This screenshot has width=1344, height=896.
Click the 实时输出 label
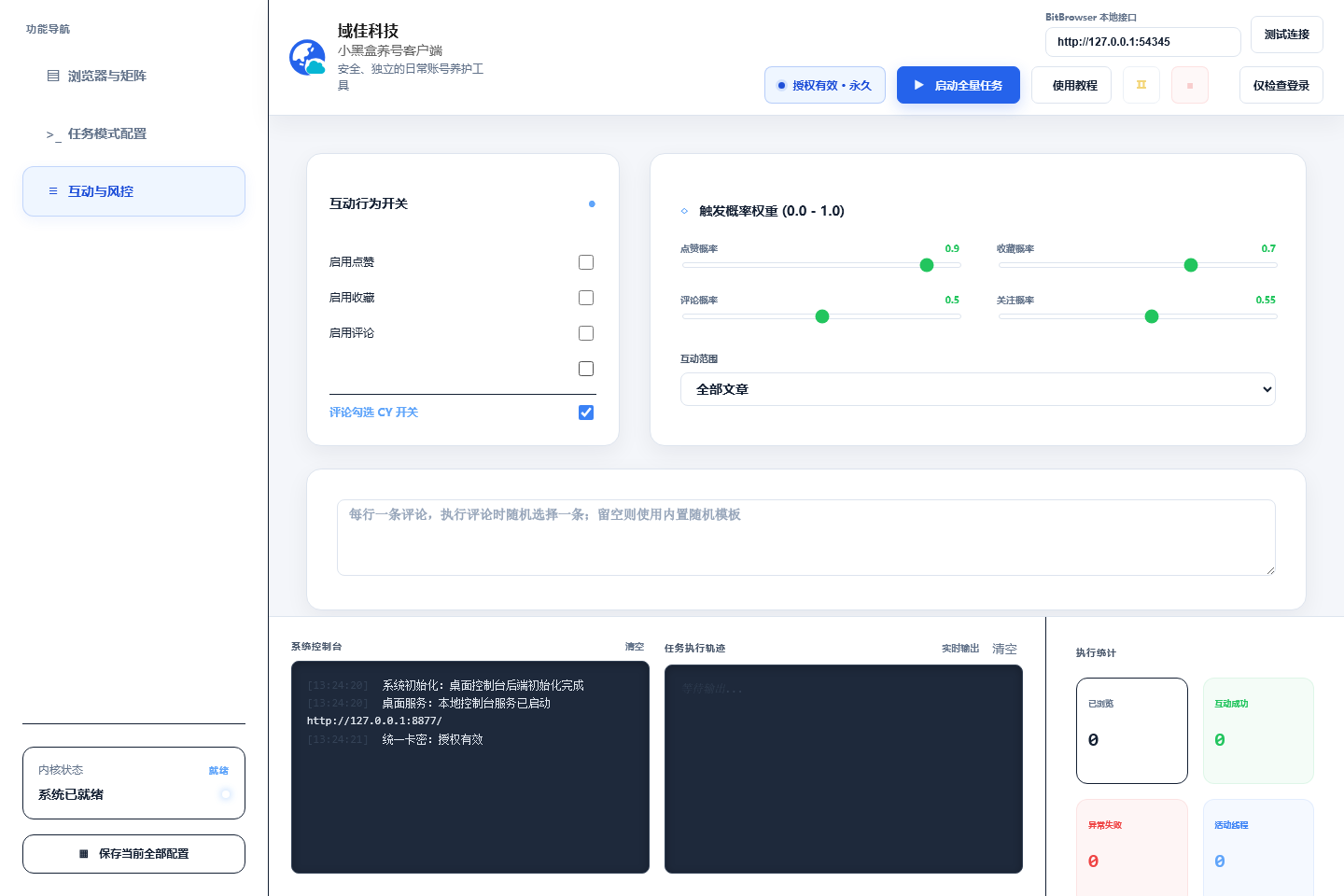960,649
